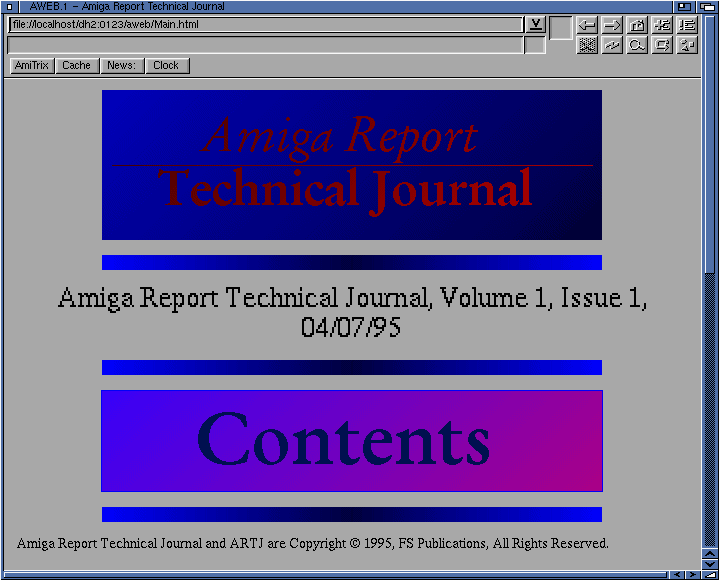The width and height of the screenshot is (719, 580).
Task: Load images (shapes icon)
Action: [x=687, y=45]
